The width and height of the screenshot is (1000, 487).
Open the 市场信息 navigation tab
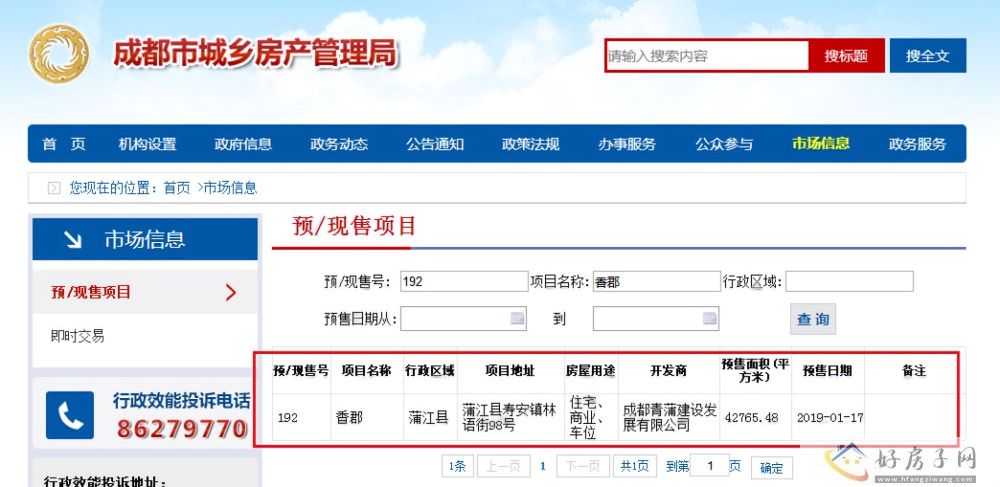[x=820, y=144]
